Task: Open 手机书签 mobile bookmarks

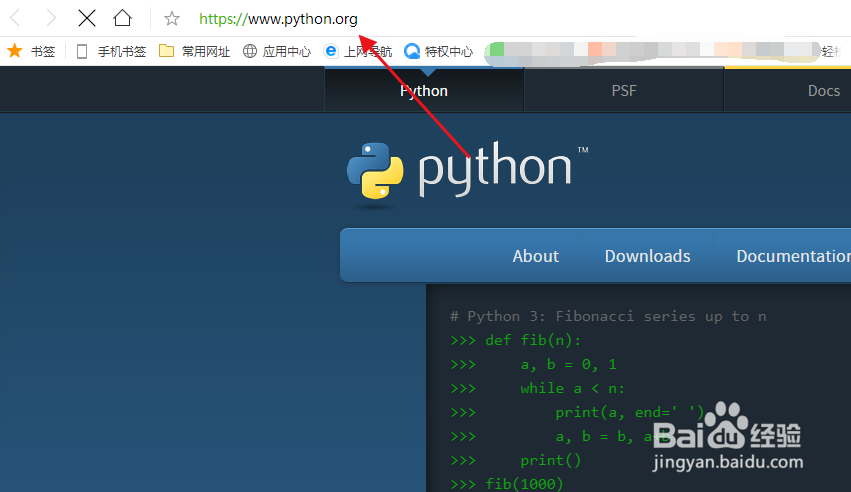Action: (x=111, y=52)
